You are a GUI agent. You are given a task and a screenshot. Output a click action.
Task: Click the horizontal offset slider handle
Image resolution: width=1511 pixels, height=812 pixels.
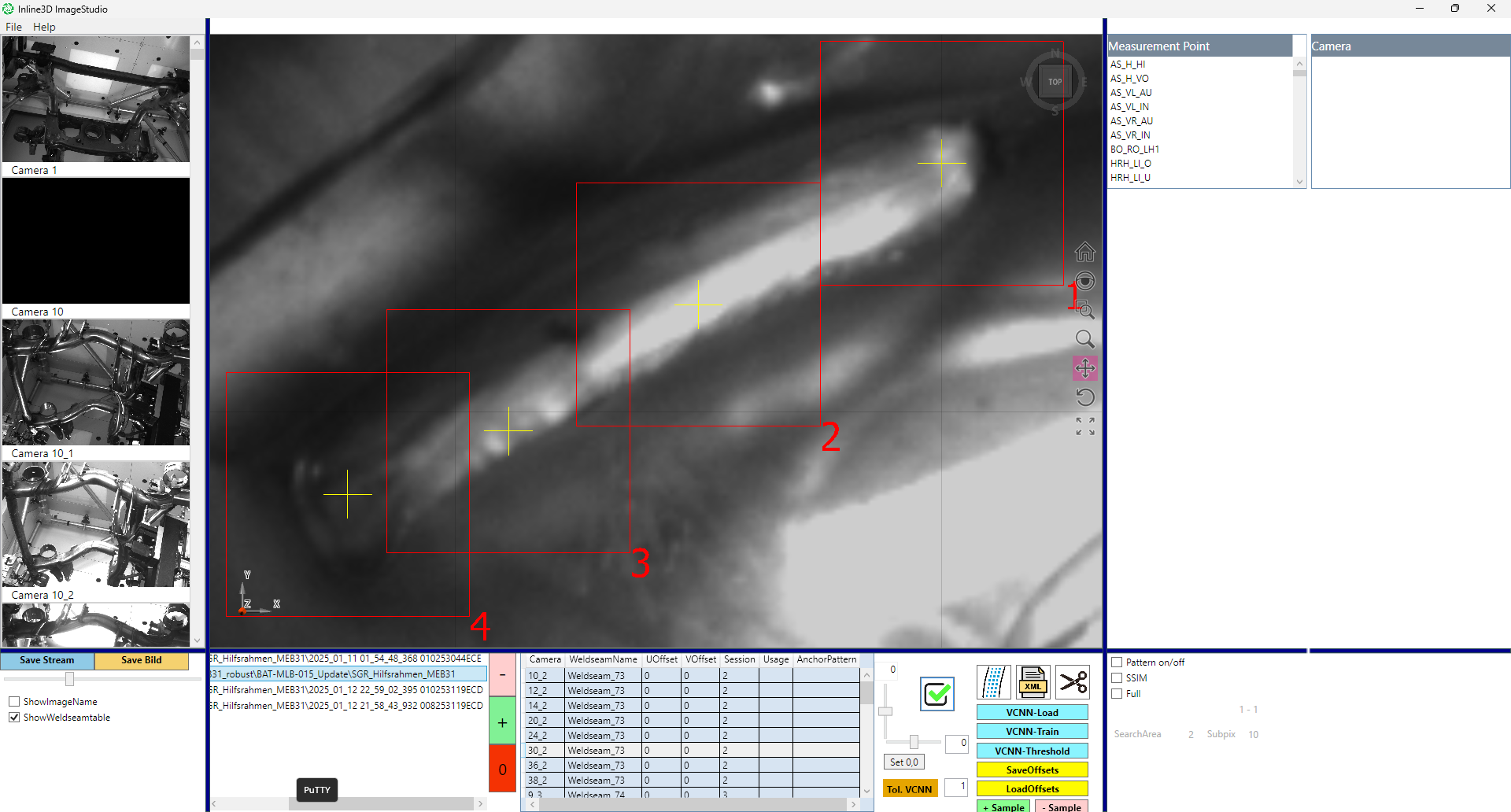tap(914, 742)
